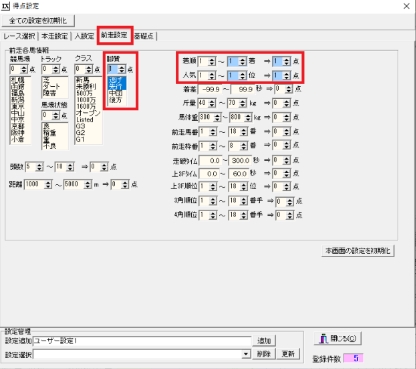
Task: Click the 人気 points spinner
Action: [282, 76]
